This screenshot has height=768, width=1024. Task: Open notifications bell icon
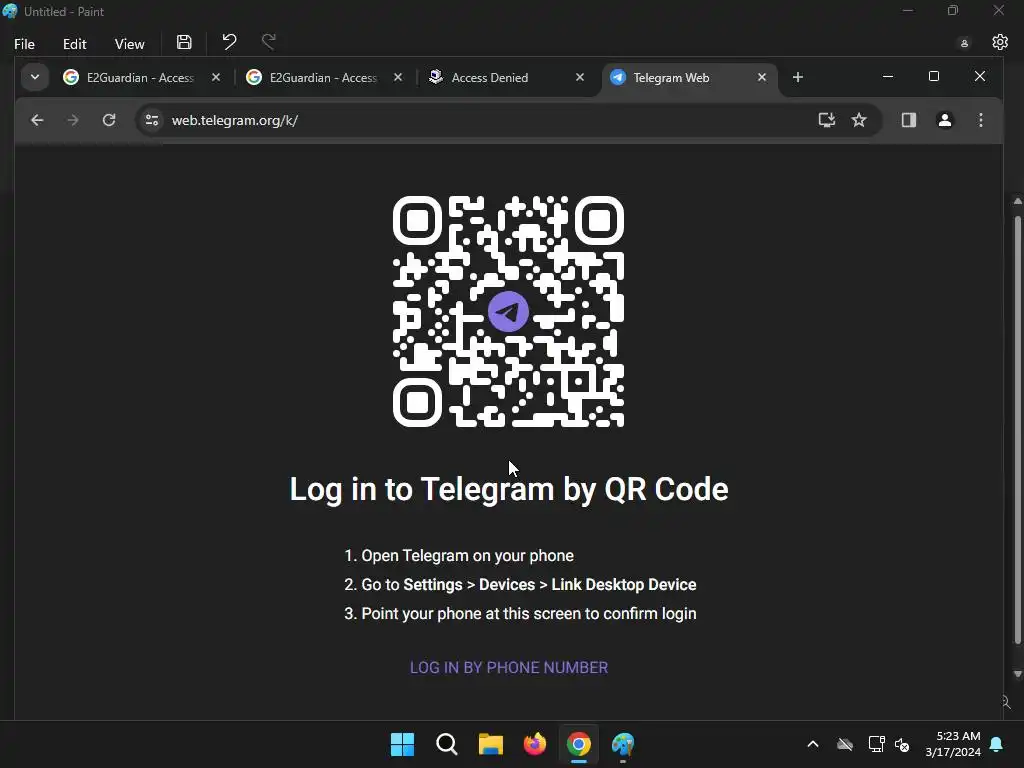[x=997, y=744]
